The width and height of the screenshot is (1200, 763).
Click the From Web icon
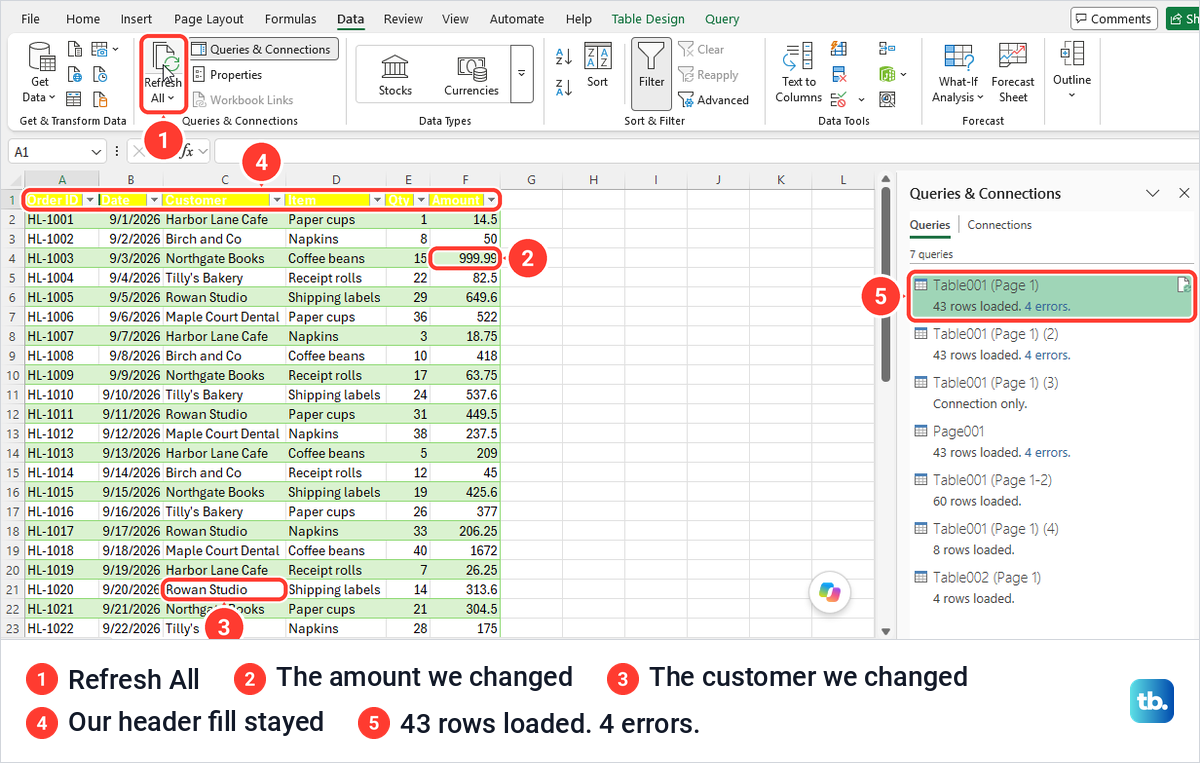pos(74,74)
